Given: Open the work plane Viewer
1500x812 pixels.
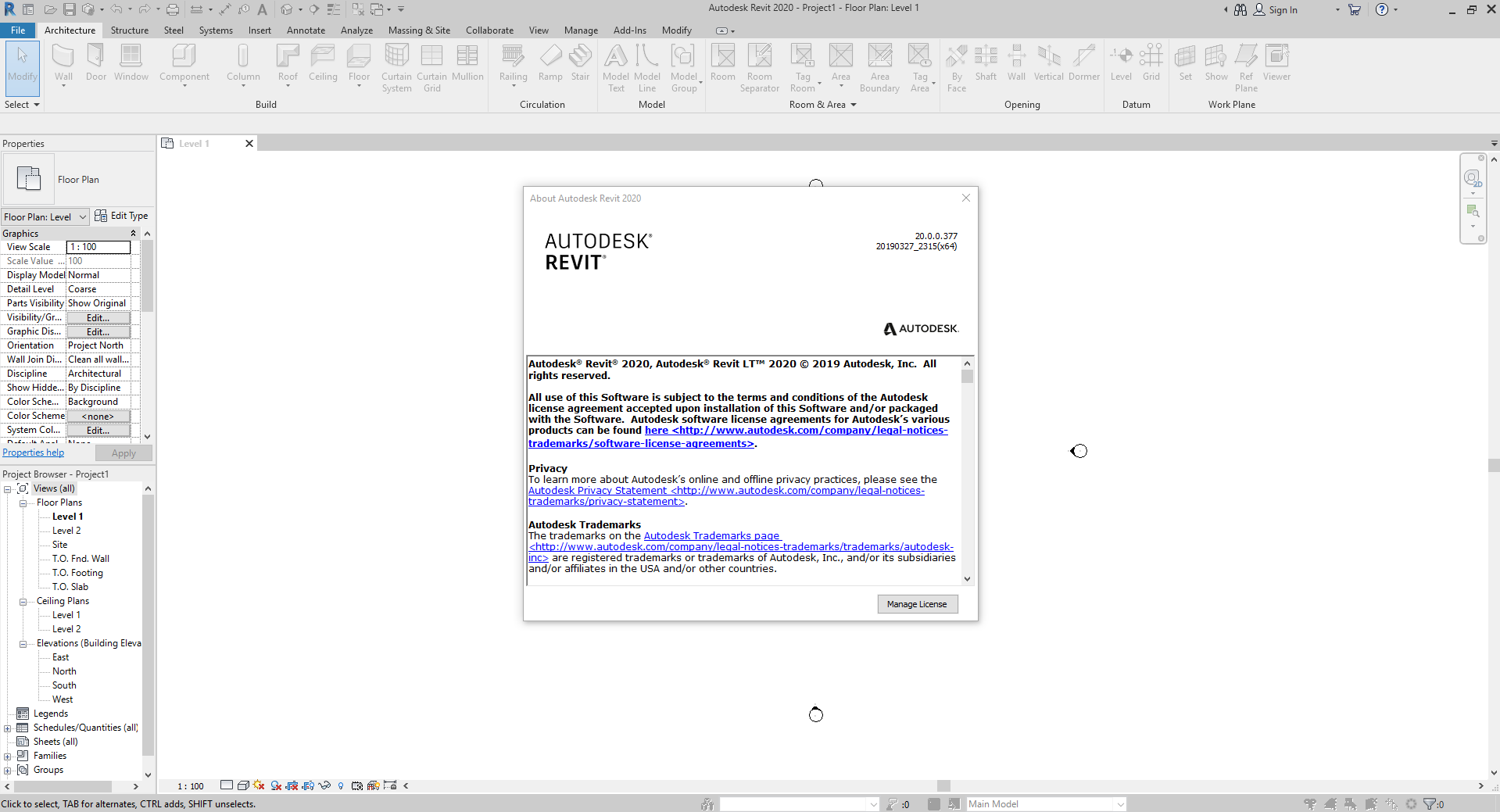Looking at the screenshot, I should [x=1276, y=63].
